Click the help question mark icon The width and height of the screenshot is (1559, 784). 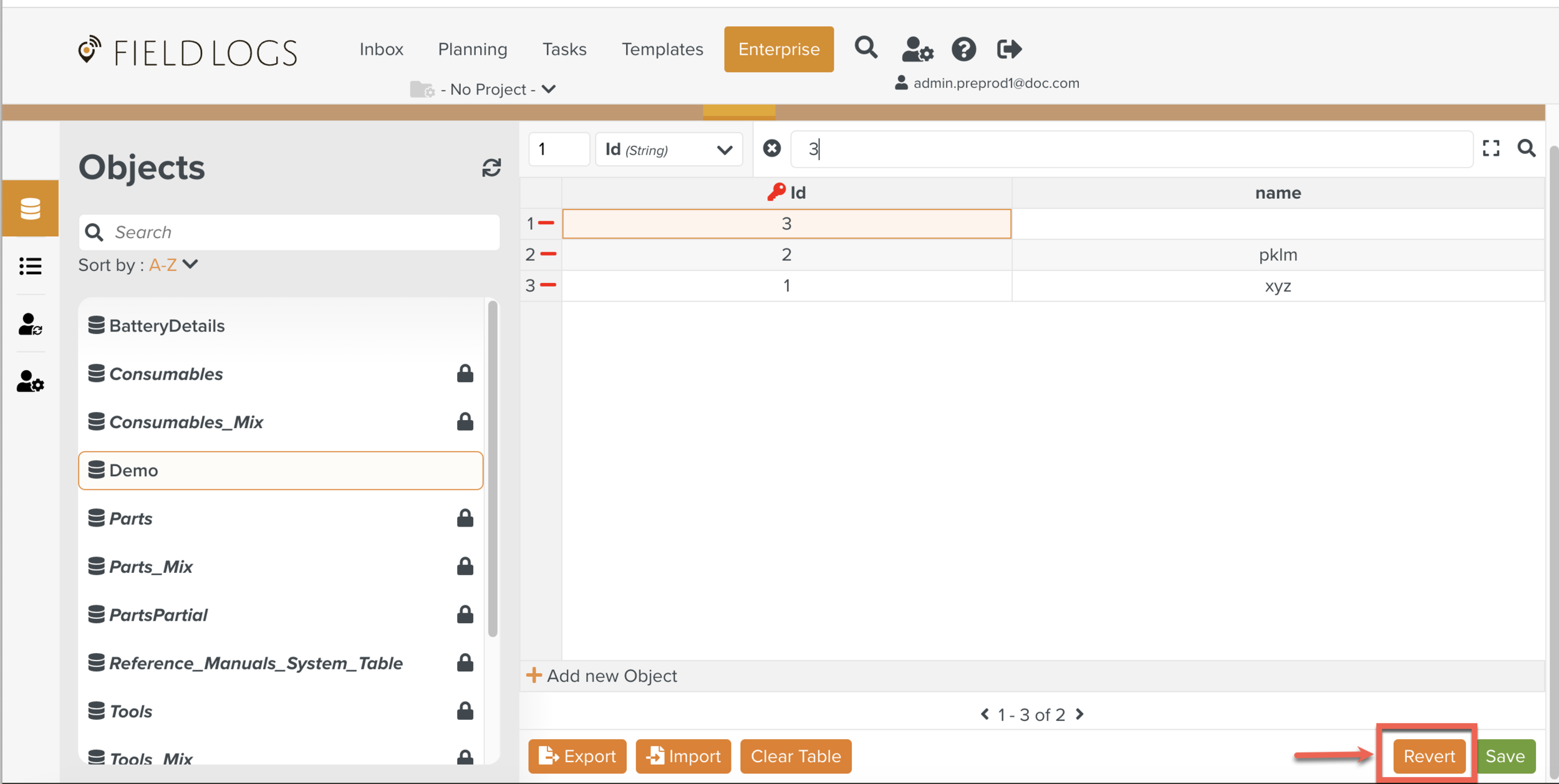963,49
